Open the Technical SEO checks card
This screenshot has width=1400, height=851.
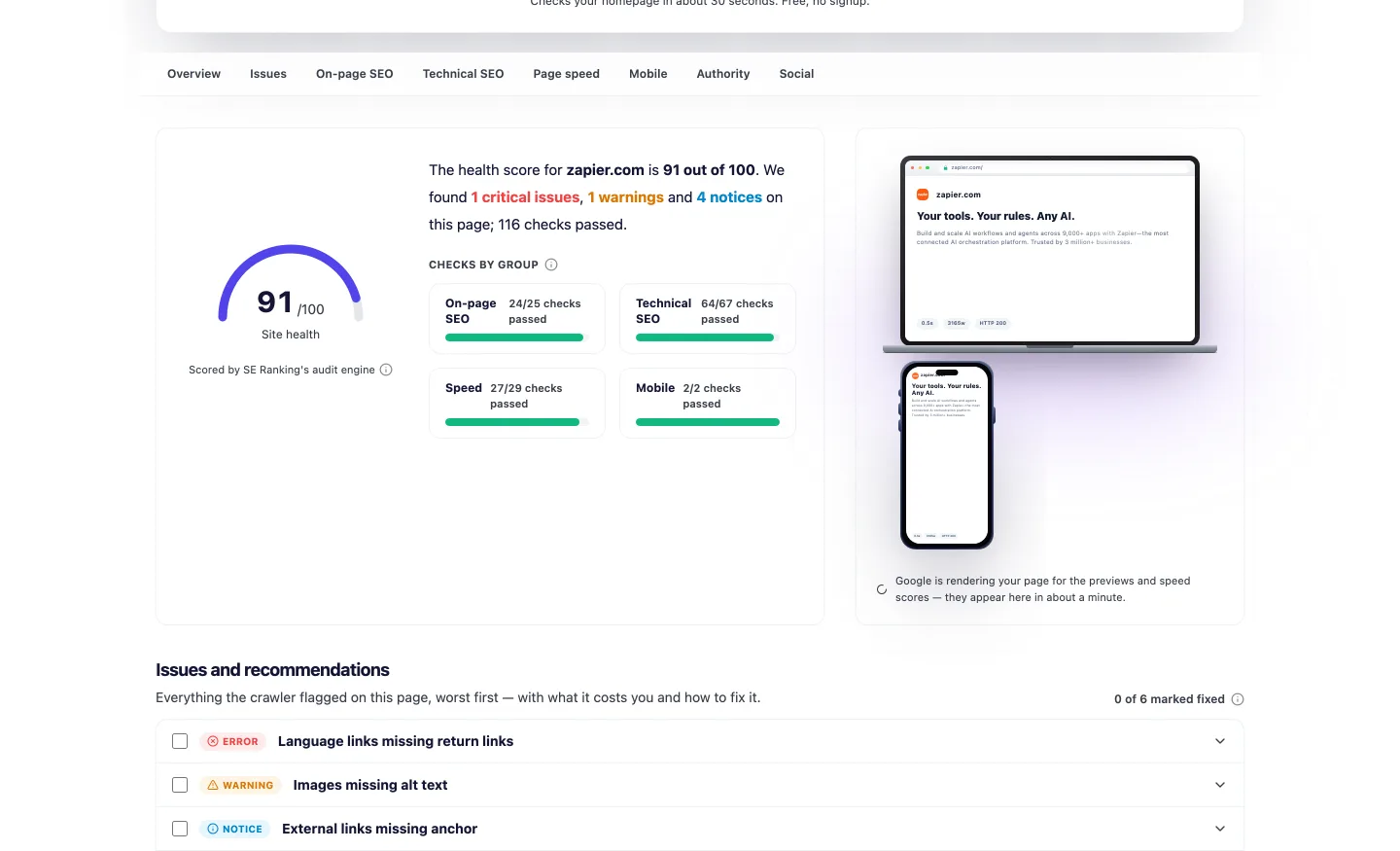pyautogui.click(x=708, y=319)
